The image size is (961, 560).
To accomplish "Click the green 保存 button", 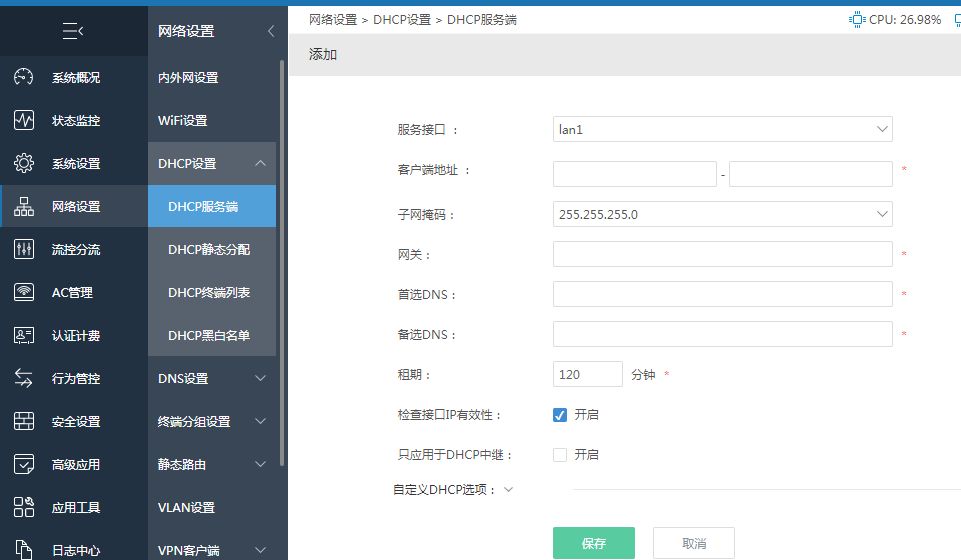I will [594, 543].
